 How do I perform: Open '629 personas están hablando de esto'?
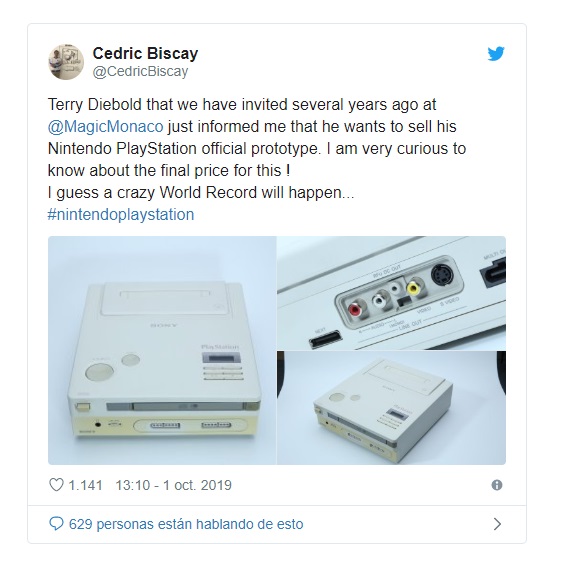pyautogui.click(x=186, y=524)
